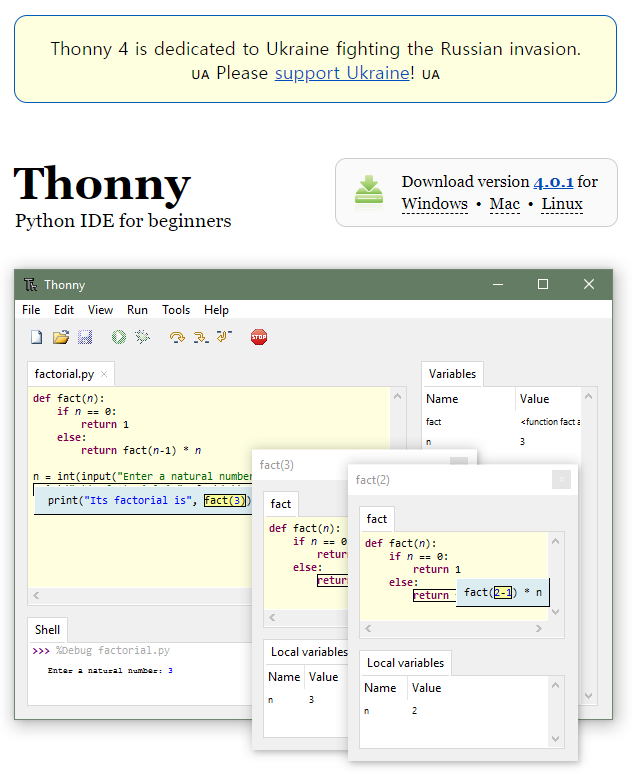Screen dimensions: 634x774
Task: Click Name column header in fact(2) locals
Action: [x=380, y=688]
